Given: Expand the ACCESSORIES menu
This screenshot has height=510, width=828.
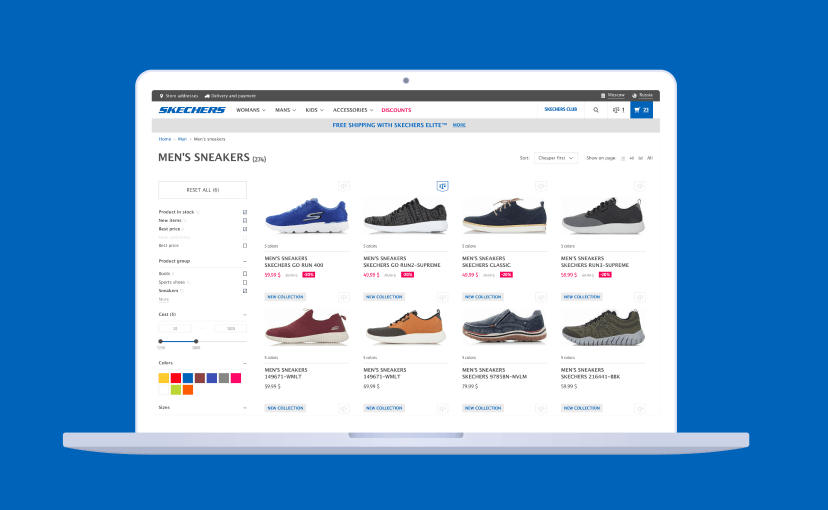Looking at the screenshot, I should (353, 110).
